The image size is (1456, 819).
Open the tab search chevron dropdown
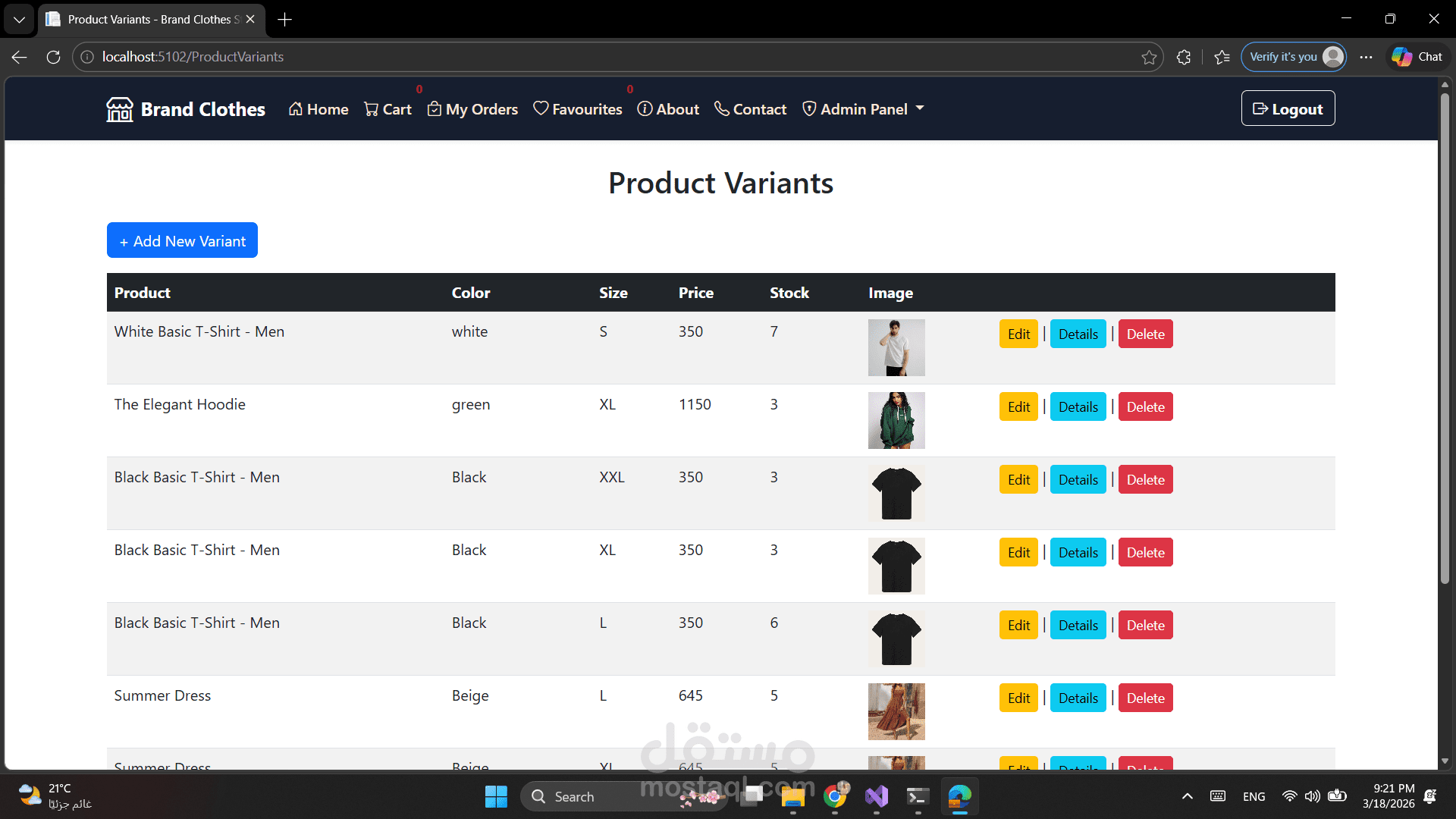[19, 20]
